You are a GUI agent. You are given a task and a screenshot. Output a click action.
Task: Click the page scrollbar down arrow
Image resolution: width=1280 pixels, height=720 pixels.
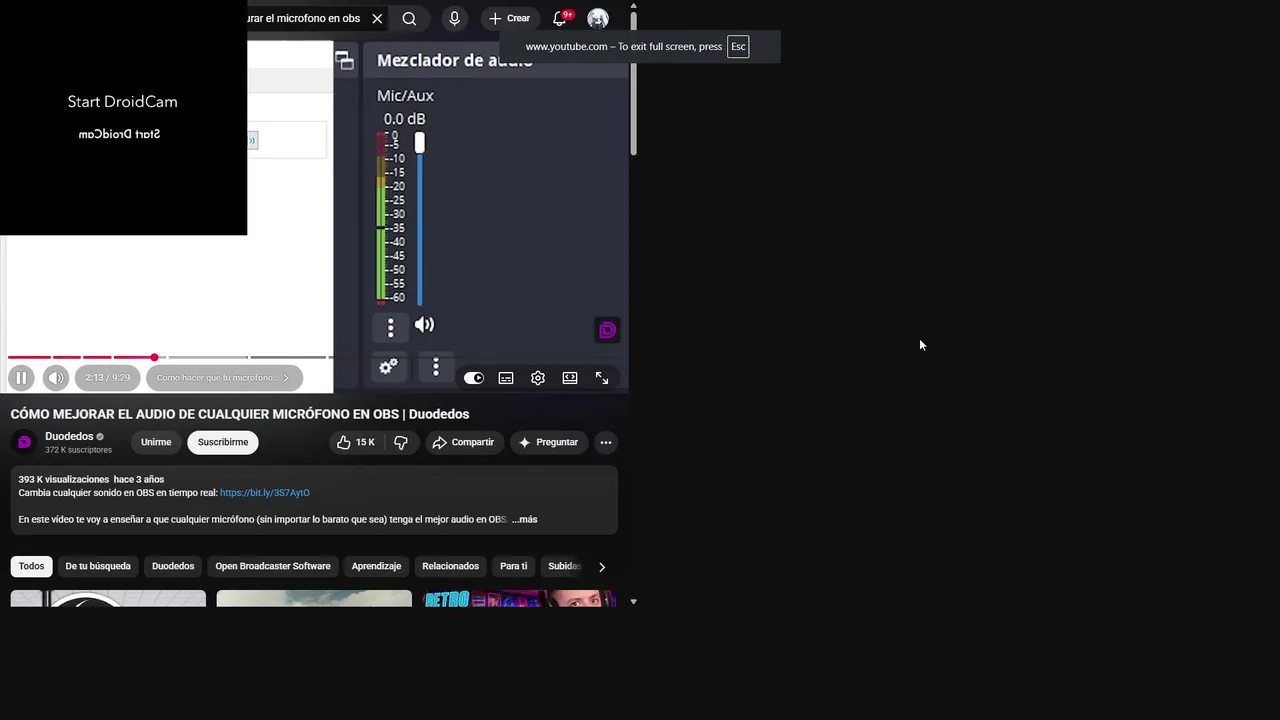[633, 602]
